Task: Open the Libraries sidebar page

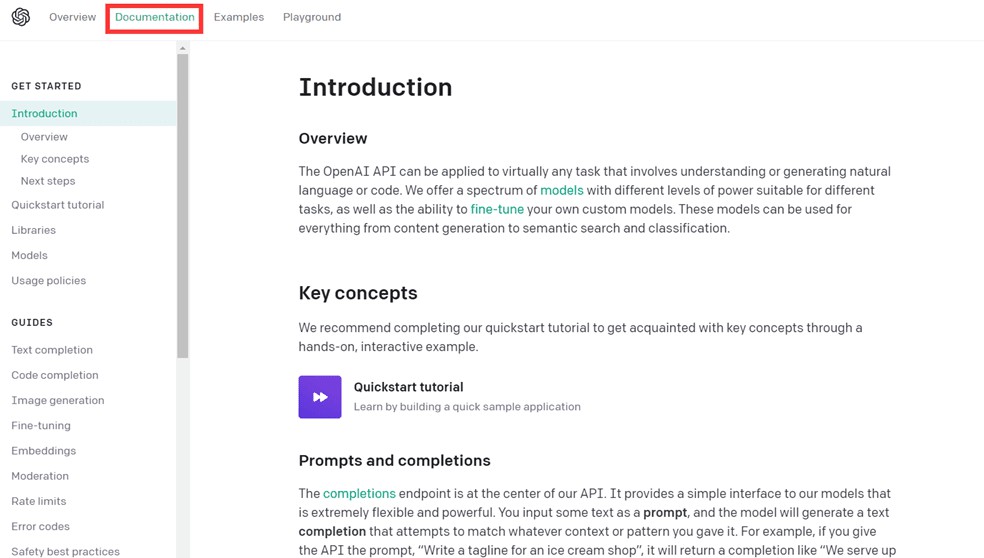Action: pyautogui.click(x=33, y=230)
